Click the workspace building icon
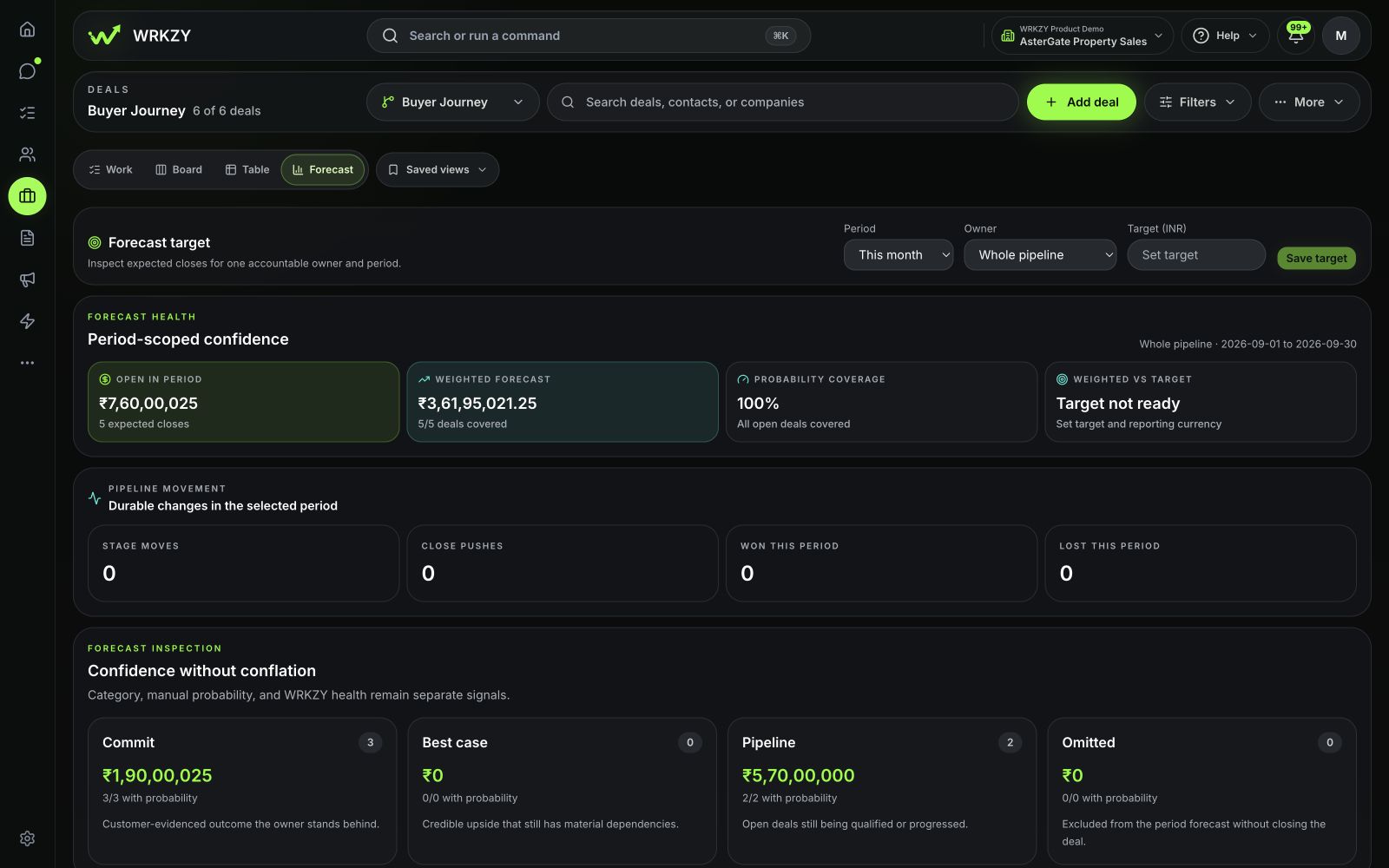This screenshot has width=1389, height=868. pyautogui.click(x=1008, y=36)
